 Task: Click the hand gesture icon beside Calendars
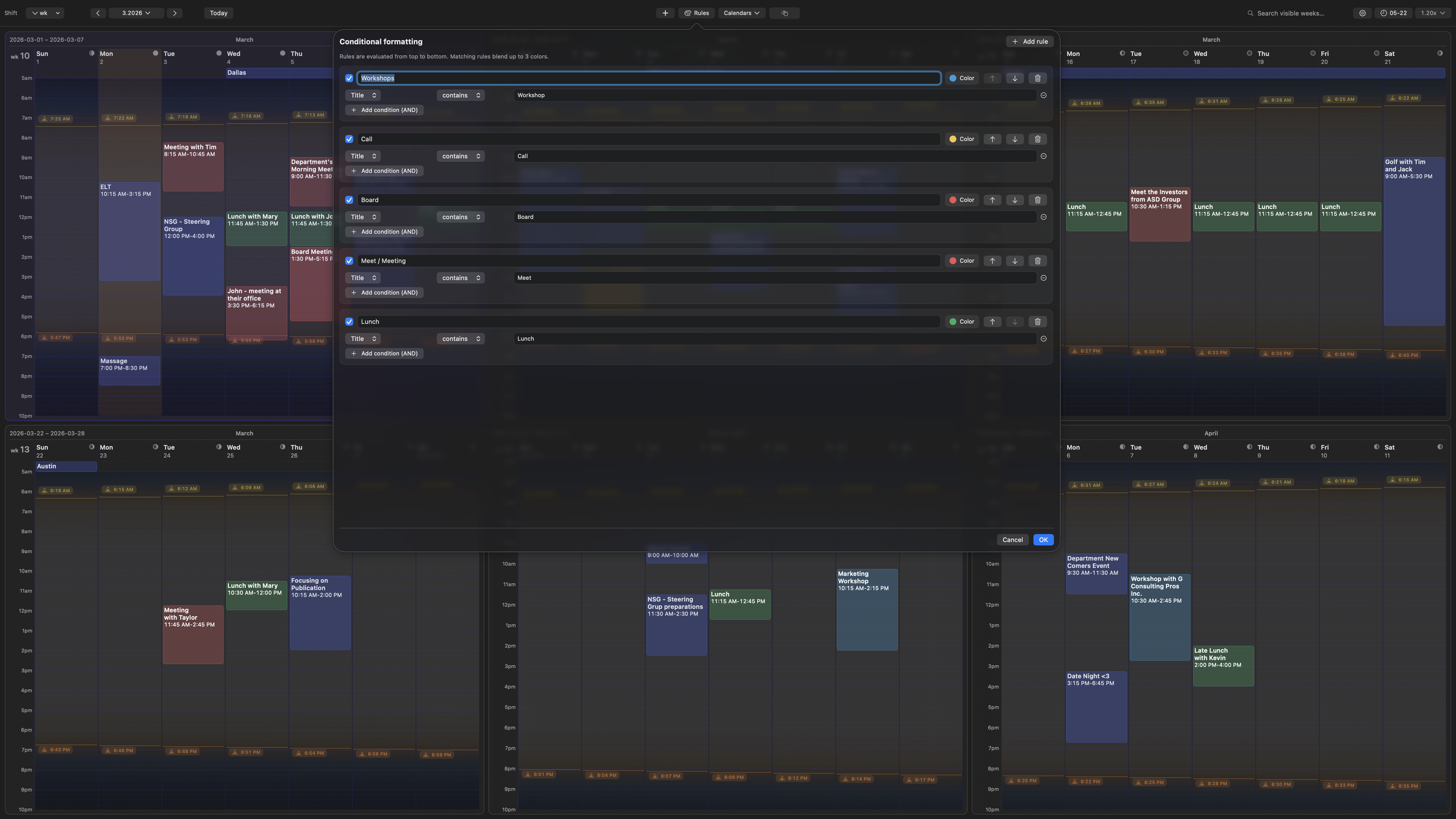784,12
